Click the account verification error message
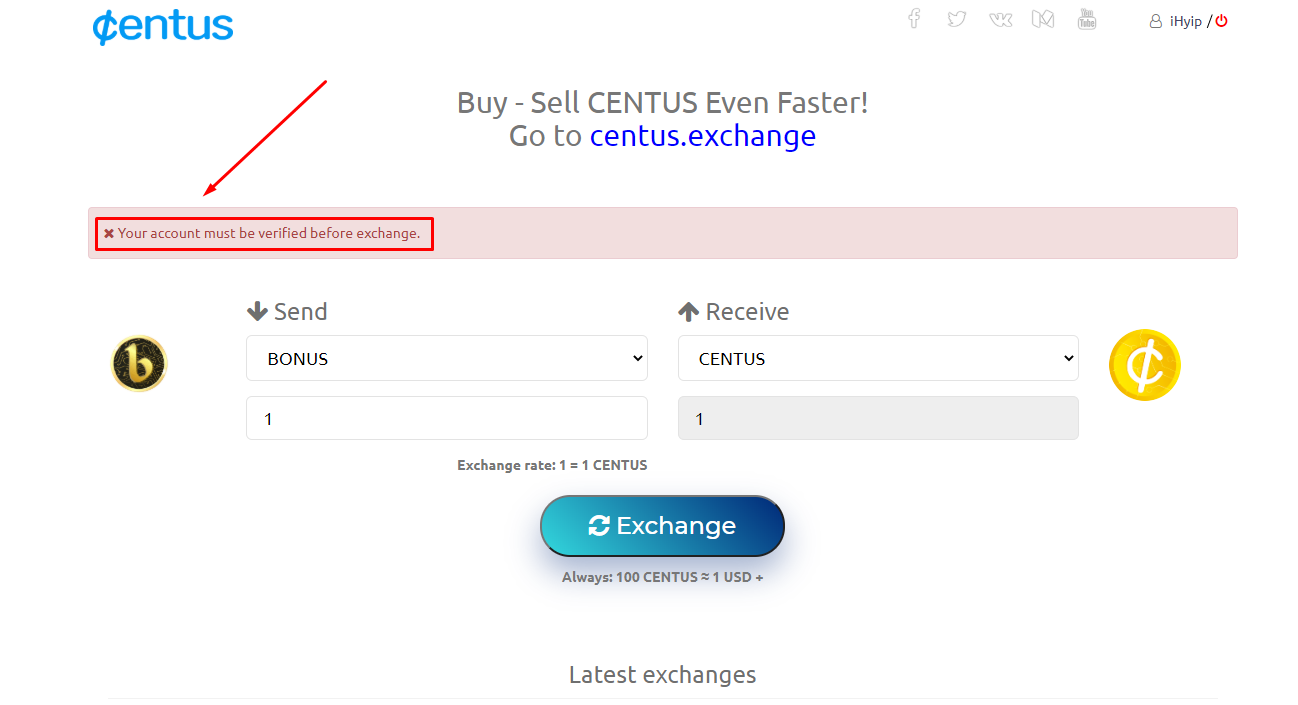The image size is (1298, 705). tap(269, 233)
